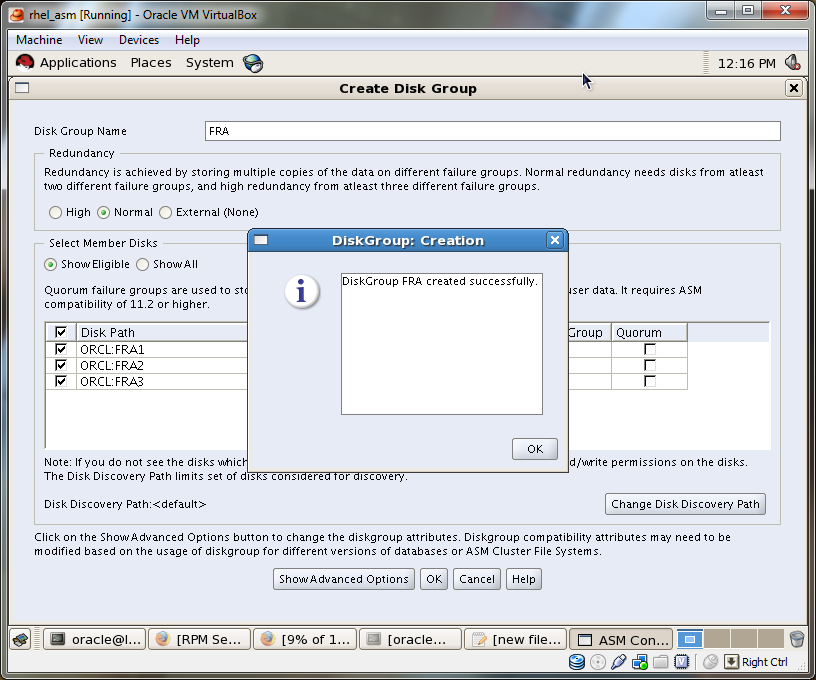Open the [RPM Se... Firefox taskbar item

point(200,639)
